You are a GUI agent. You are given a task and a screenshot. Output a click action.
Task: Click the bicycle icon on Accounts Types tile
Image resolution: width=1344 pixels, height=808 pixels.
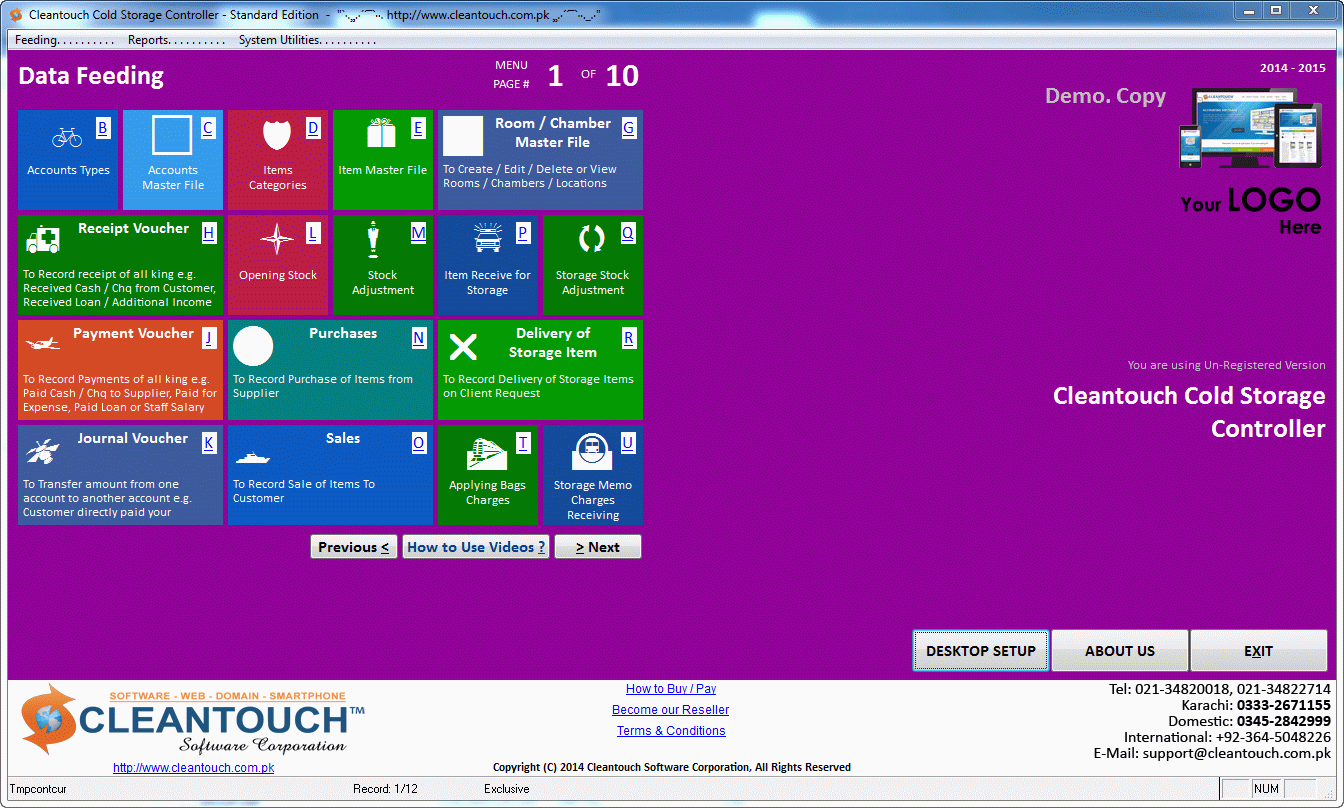[x=67, y=137]
